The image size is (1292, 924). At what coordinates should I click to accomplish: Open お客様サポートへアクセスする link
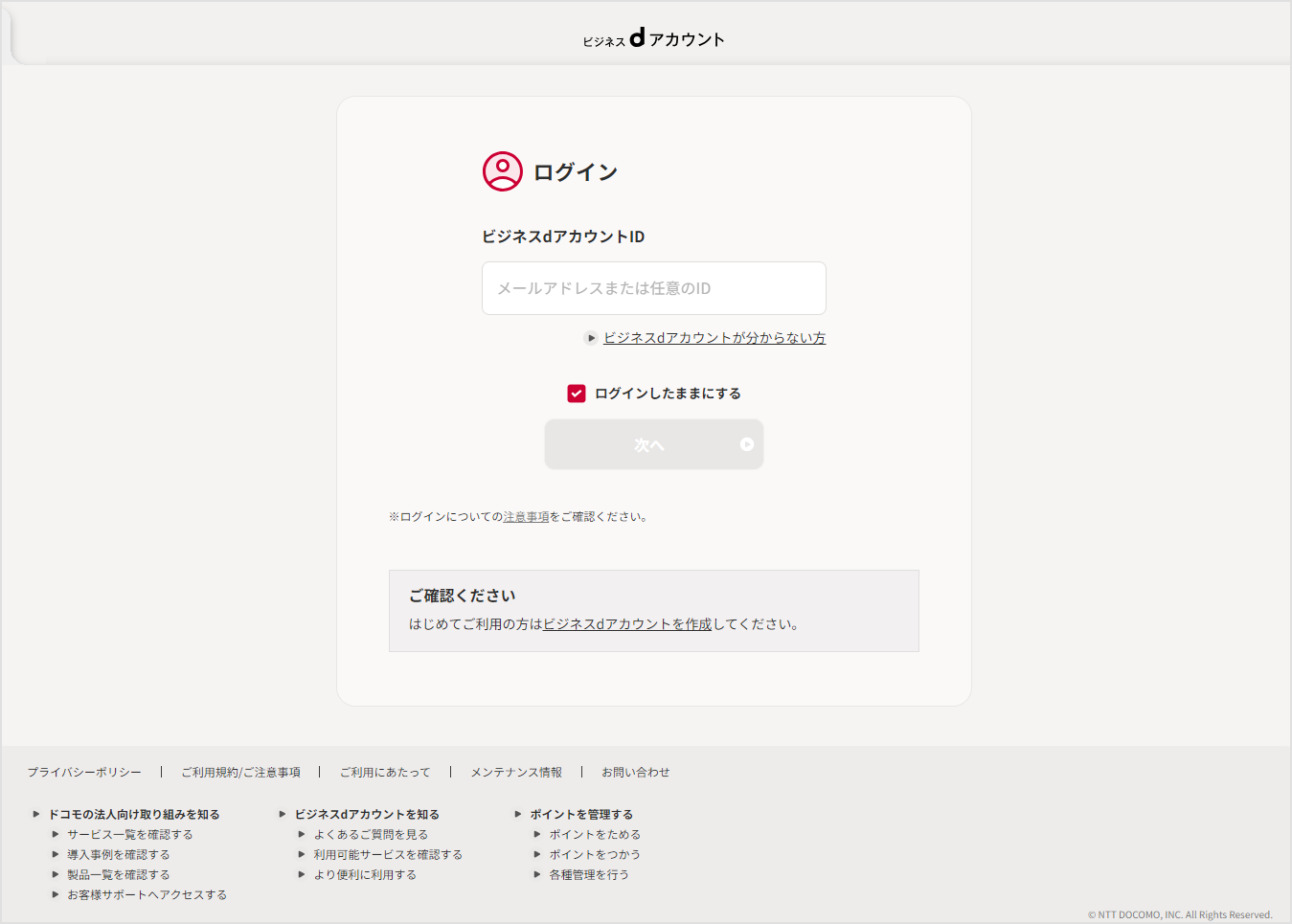click(x=147, y=895)
